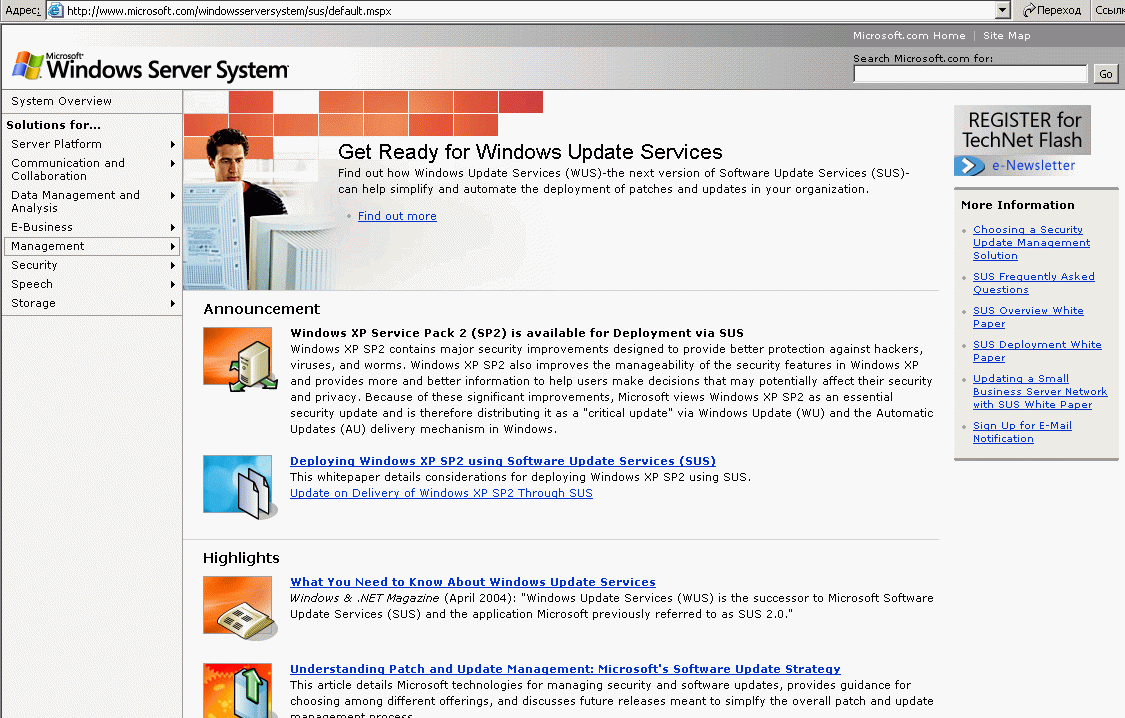Expand the Storage submenu arrow
1125x718 pixels.
point(173,303)
